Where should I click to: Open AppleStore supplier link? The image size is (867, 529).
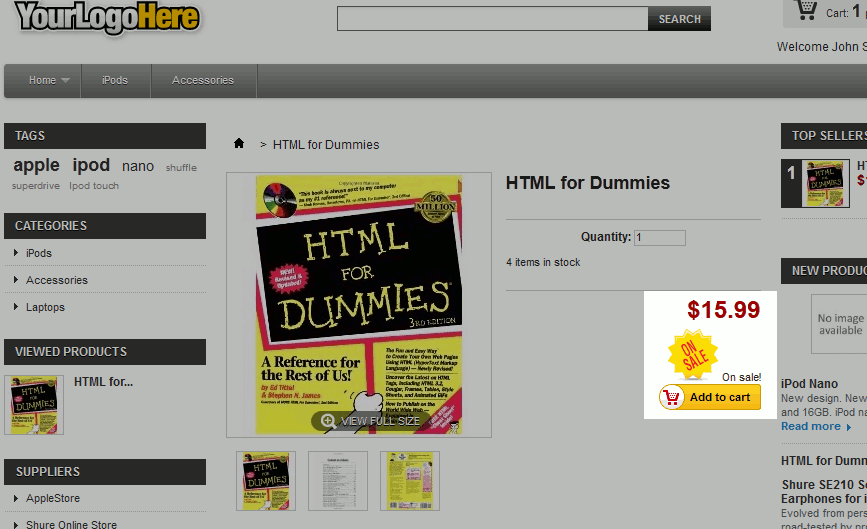tap(53, 498)
